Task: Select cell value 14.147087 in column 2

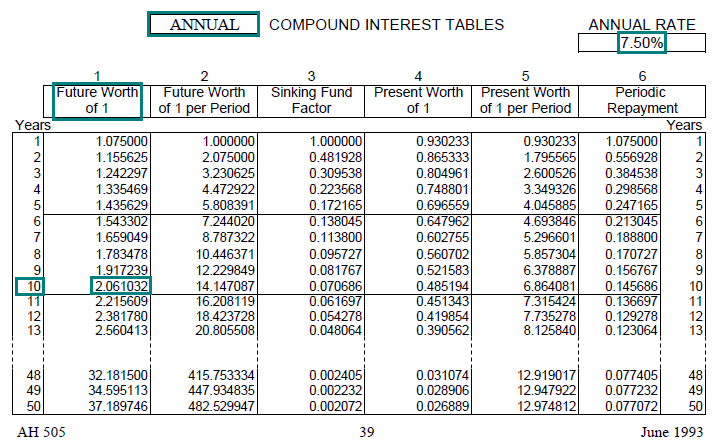Action: click(x=222, y=285)
